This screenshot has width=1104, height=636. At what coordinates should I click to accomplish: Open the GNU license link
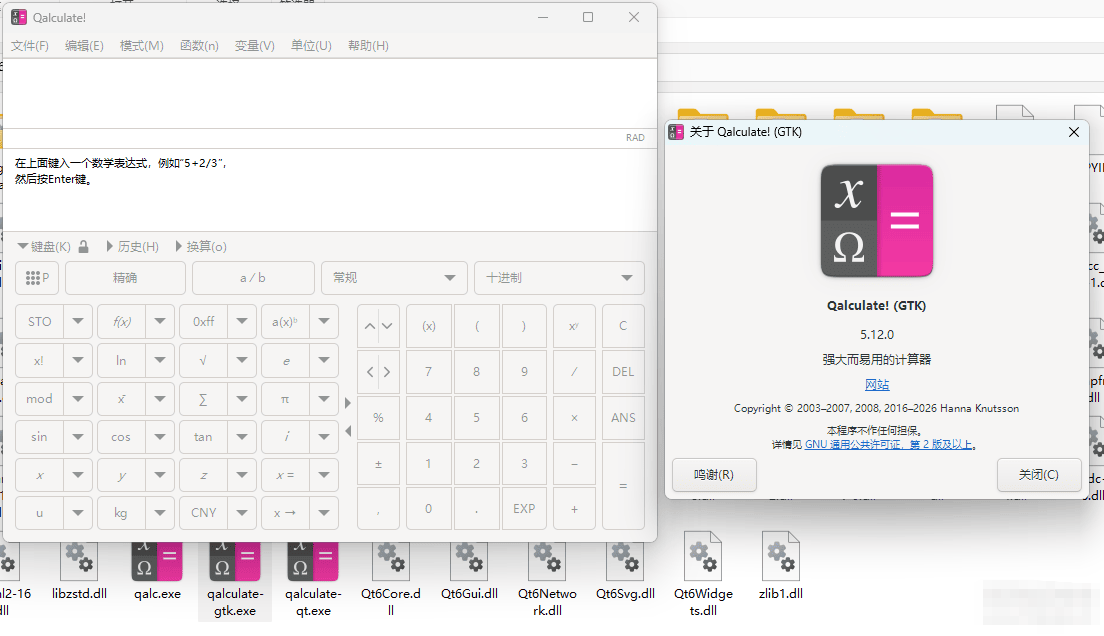click(889, 444)
